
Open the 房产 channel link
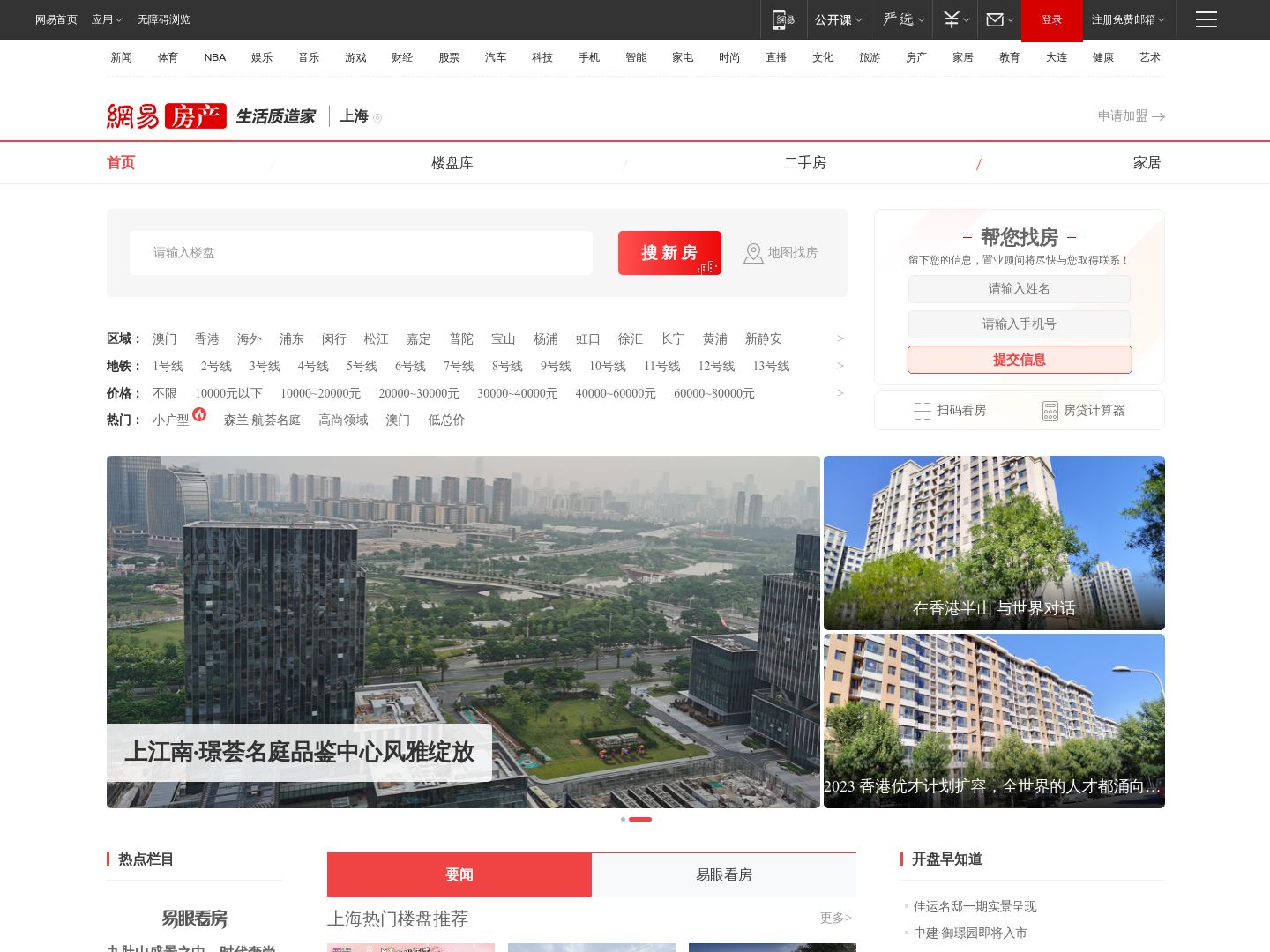coord(916,57)
